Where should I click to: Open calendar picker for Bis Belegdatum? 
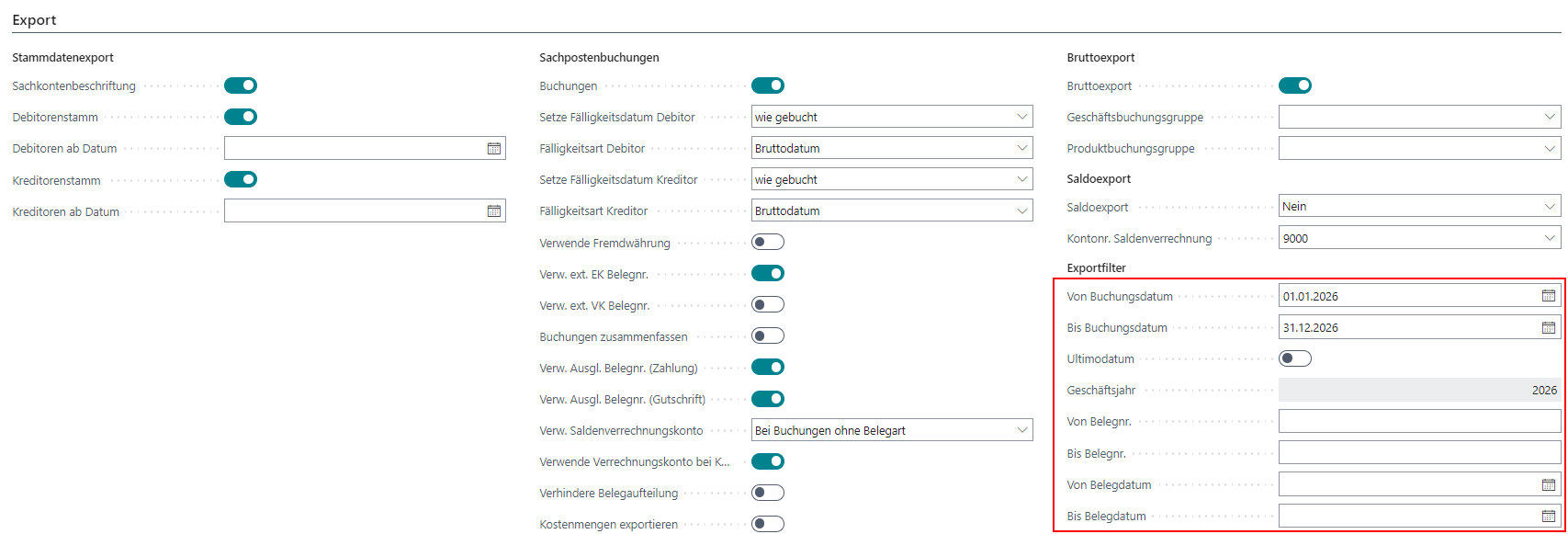[1549, 516]
